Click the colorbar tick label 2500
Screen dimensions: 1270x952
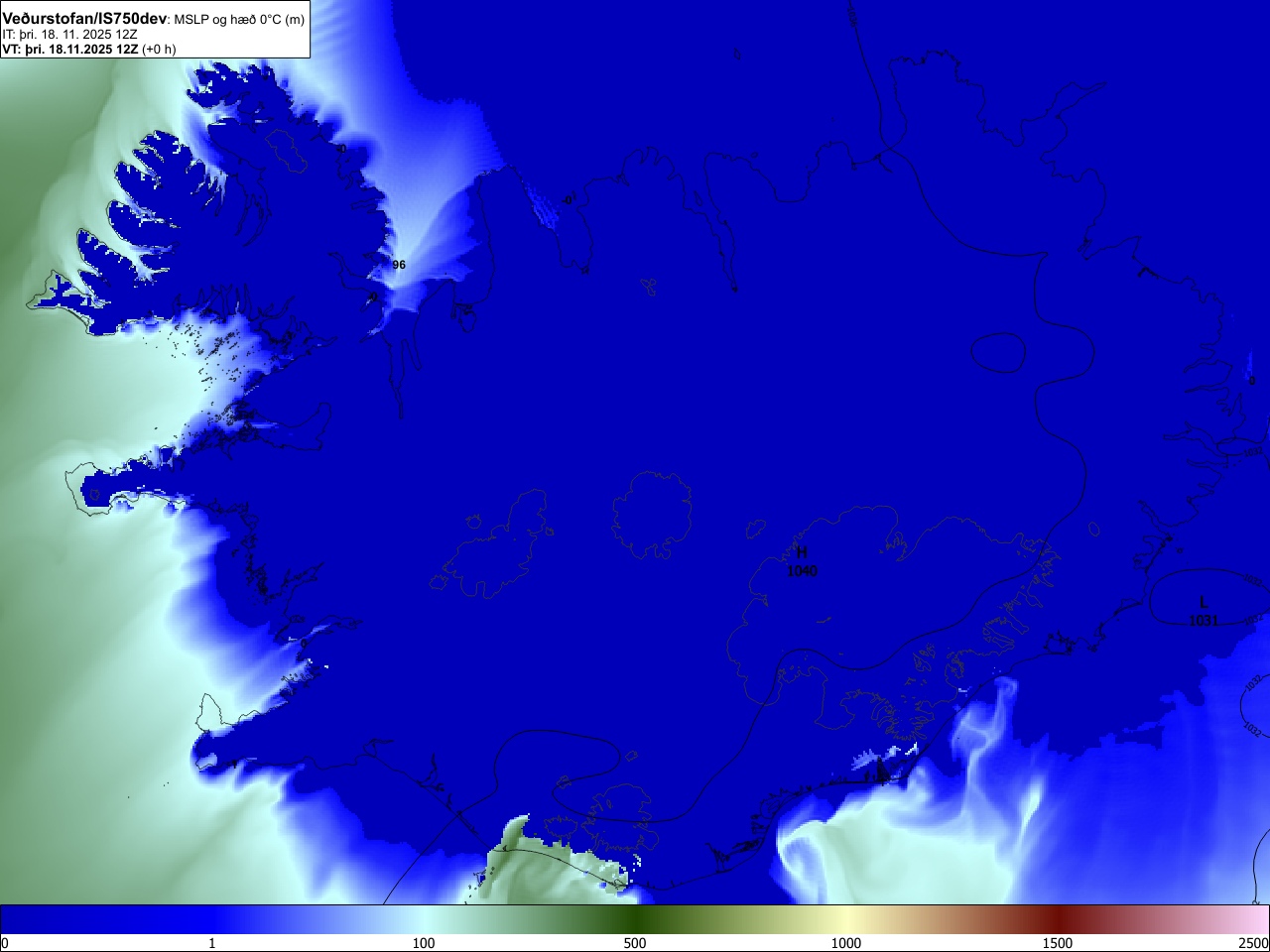pyautogui.click(x=1253, y=943)
